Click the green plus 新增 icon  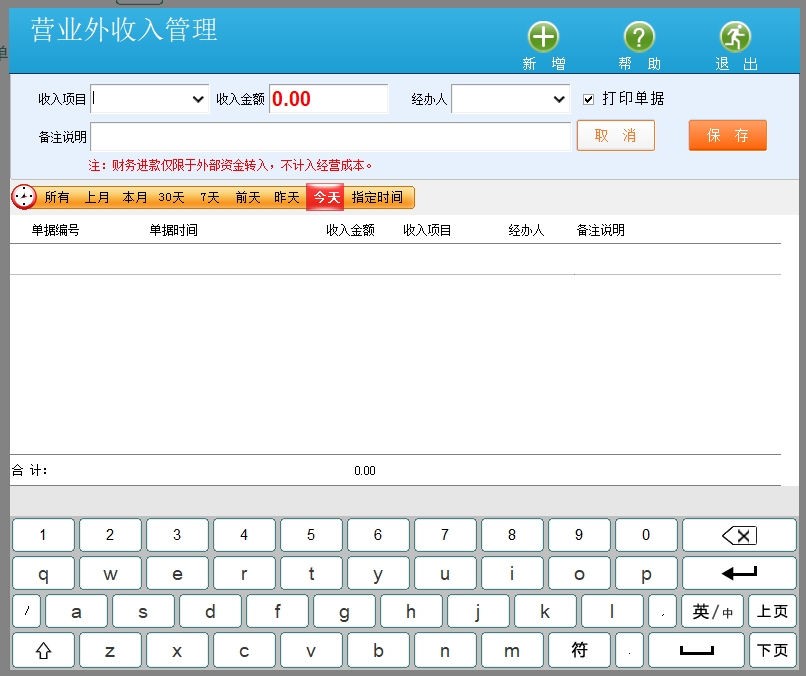(x=543, y=38)
